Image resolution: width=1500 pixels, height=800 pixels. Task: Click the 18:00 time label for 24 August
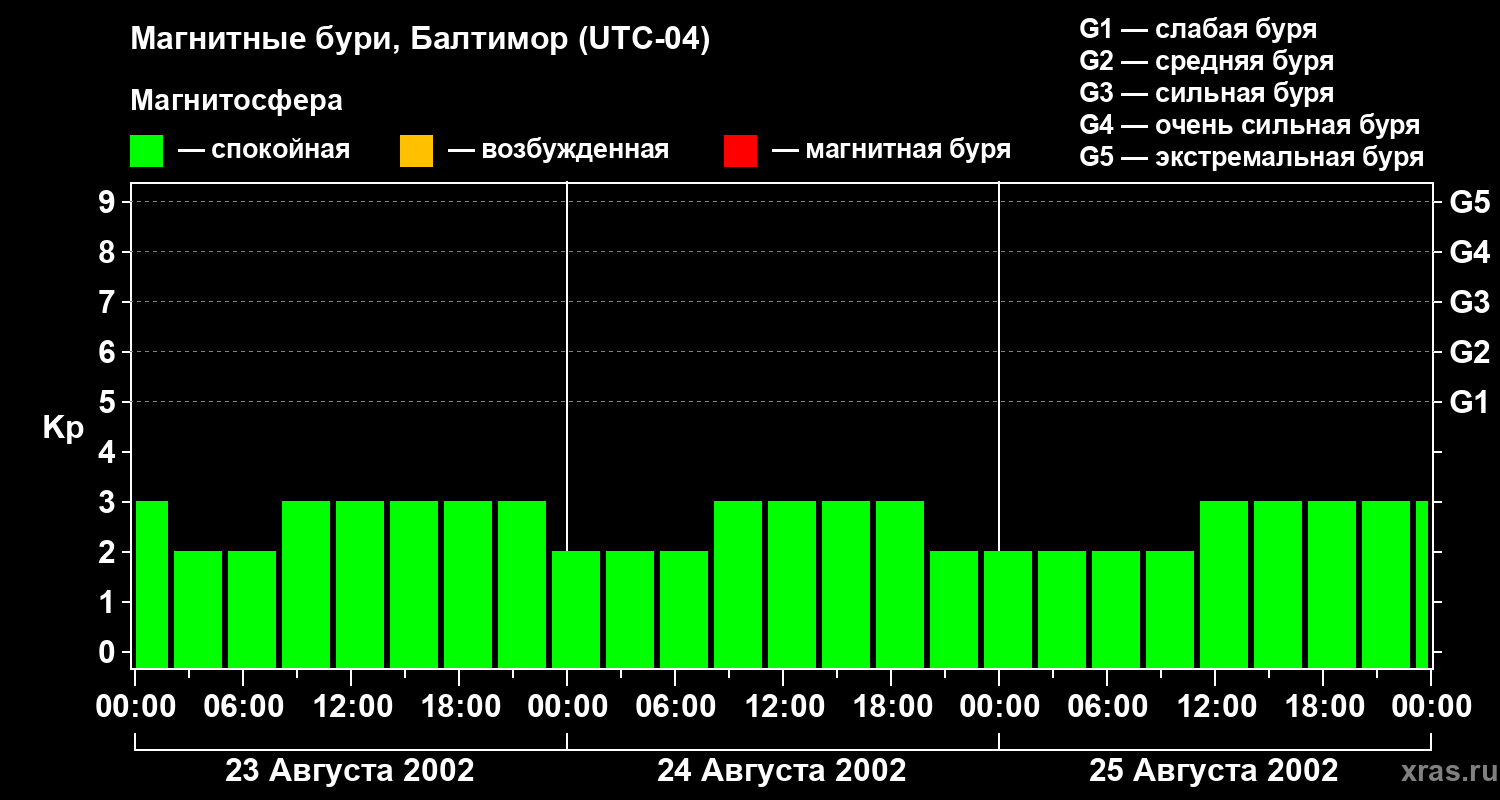click(892, 707)
